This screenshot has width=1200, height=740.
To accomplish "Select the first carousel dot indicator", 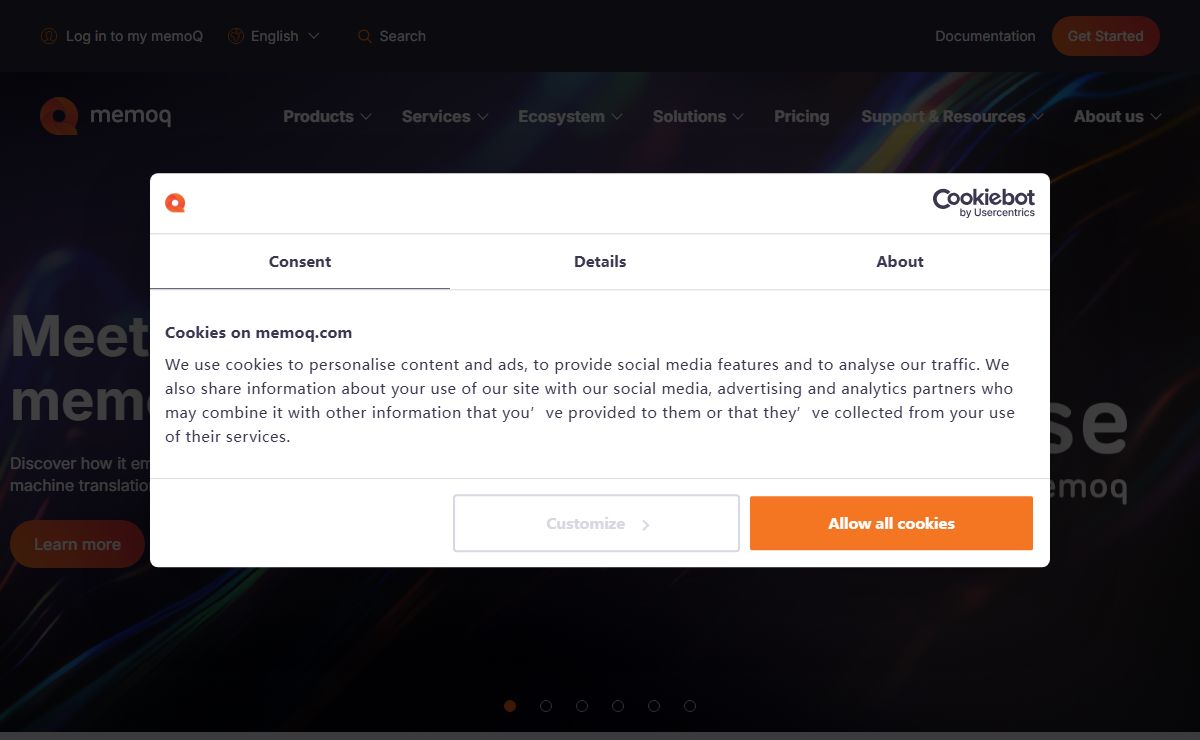I will click(x=510, y=706).
